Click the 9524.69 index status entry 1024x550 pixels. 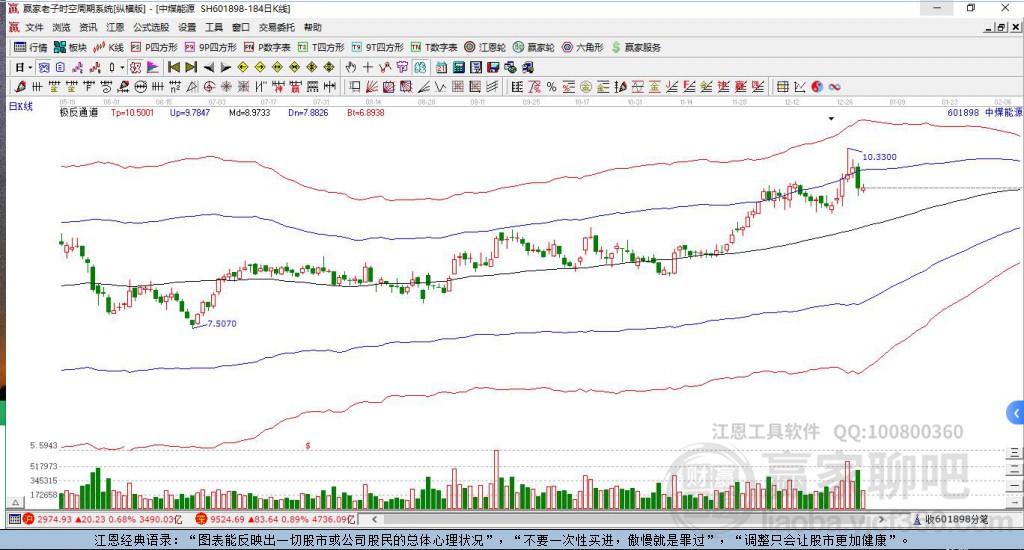click(275, 519)
